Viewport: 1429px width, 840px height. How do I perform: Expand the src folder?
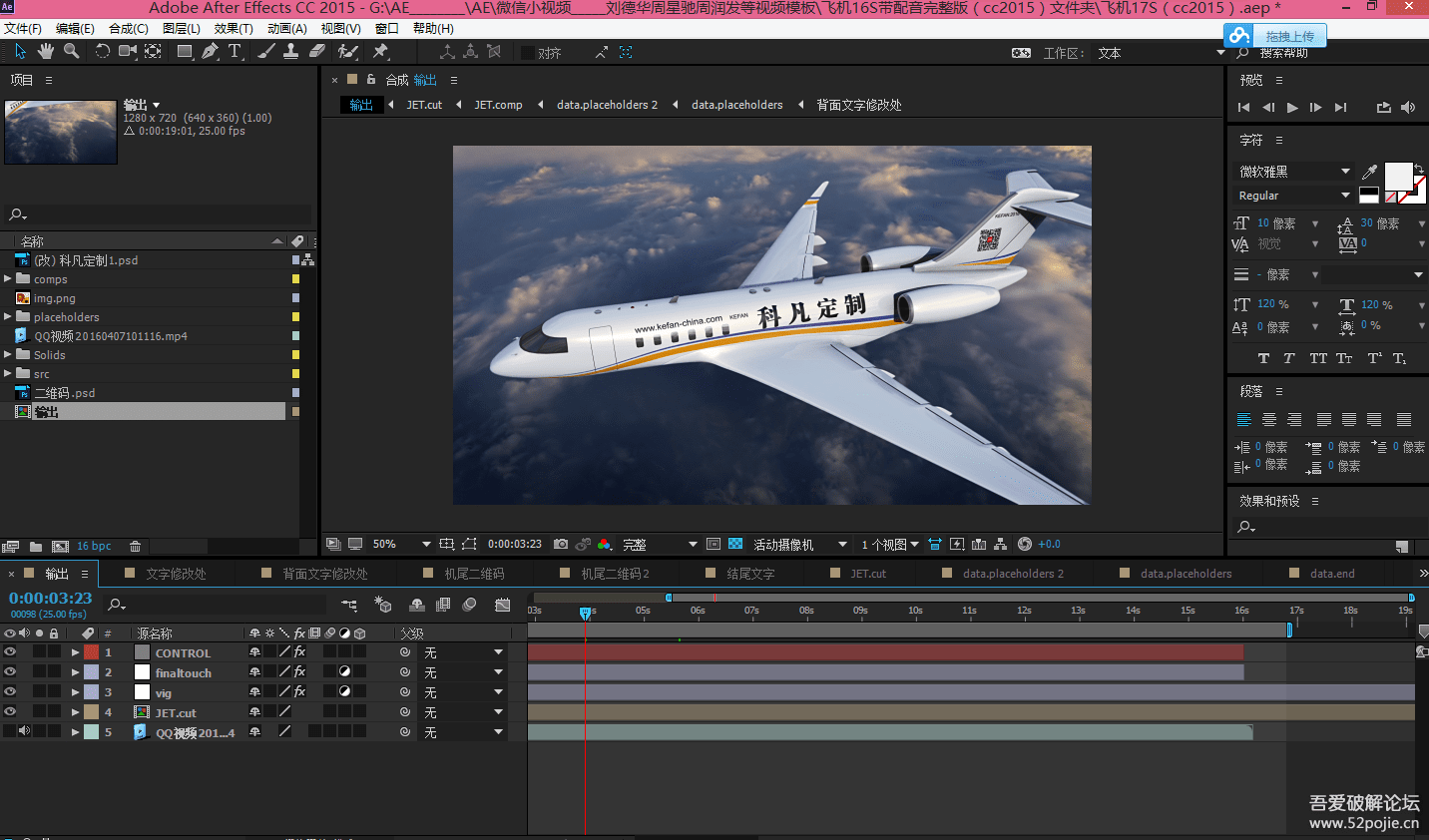pos(8,374)
